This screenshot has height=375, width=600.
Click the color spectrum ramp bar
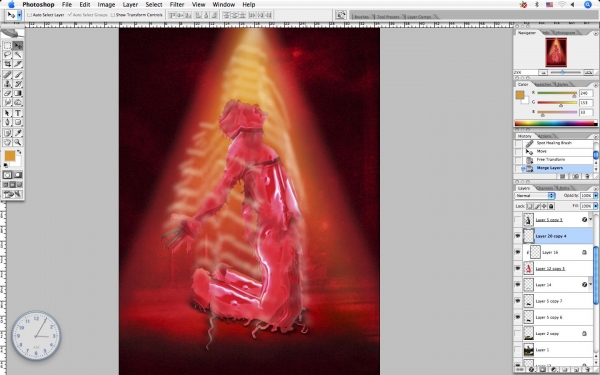(x=556, y=123)
